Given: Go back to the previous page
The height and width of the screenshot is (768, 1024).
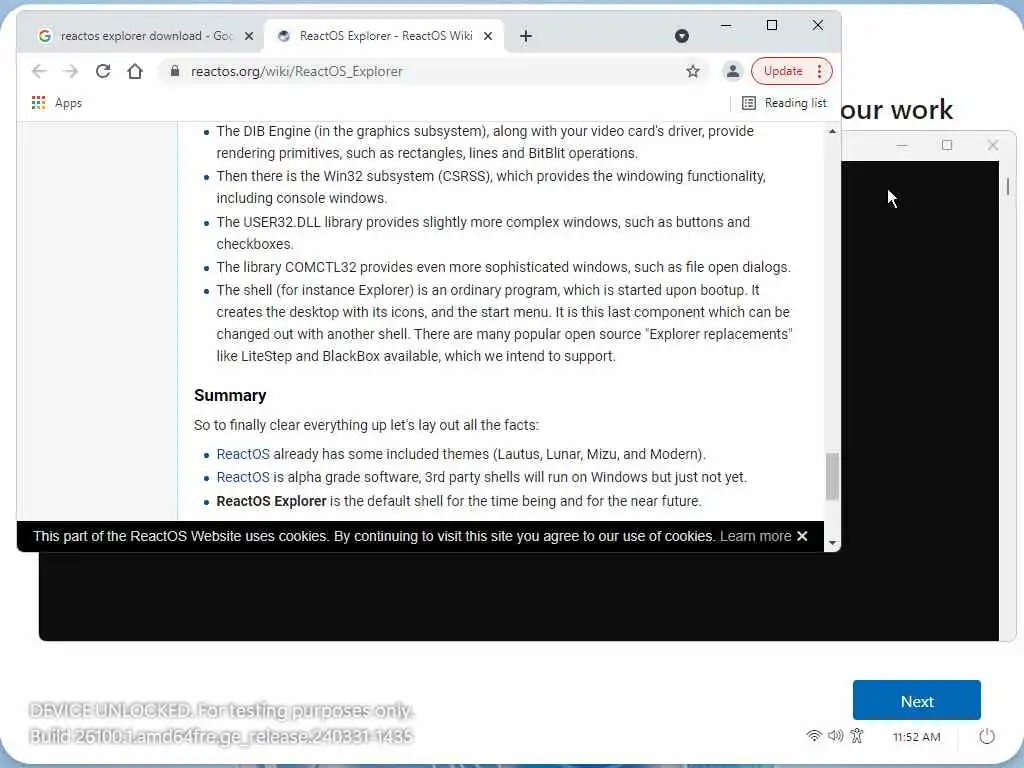Looking at the screenshot, I should coord(39,71).
